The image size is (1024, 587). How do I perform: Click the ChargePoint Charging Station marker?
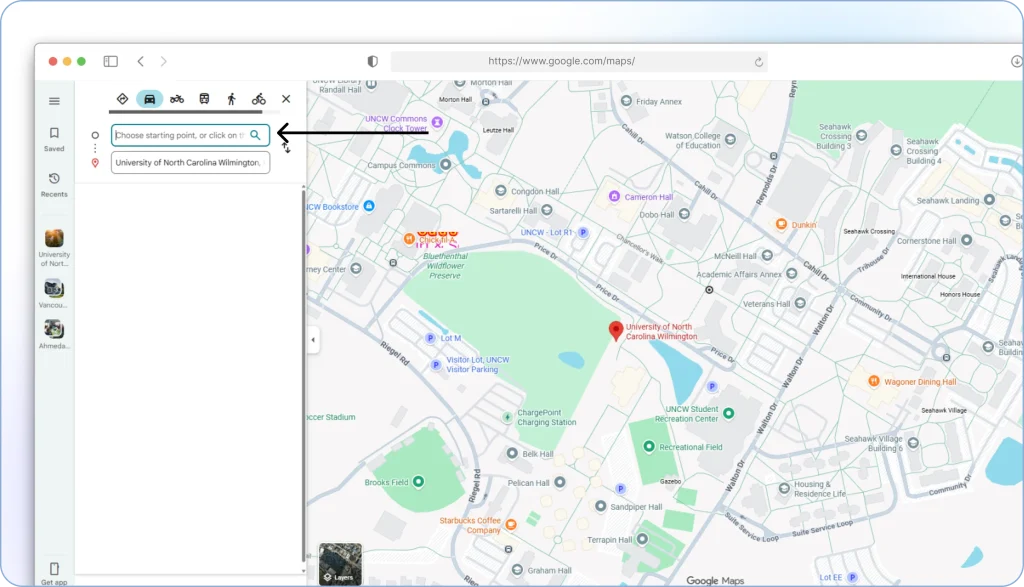507,417
